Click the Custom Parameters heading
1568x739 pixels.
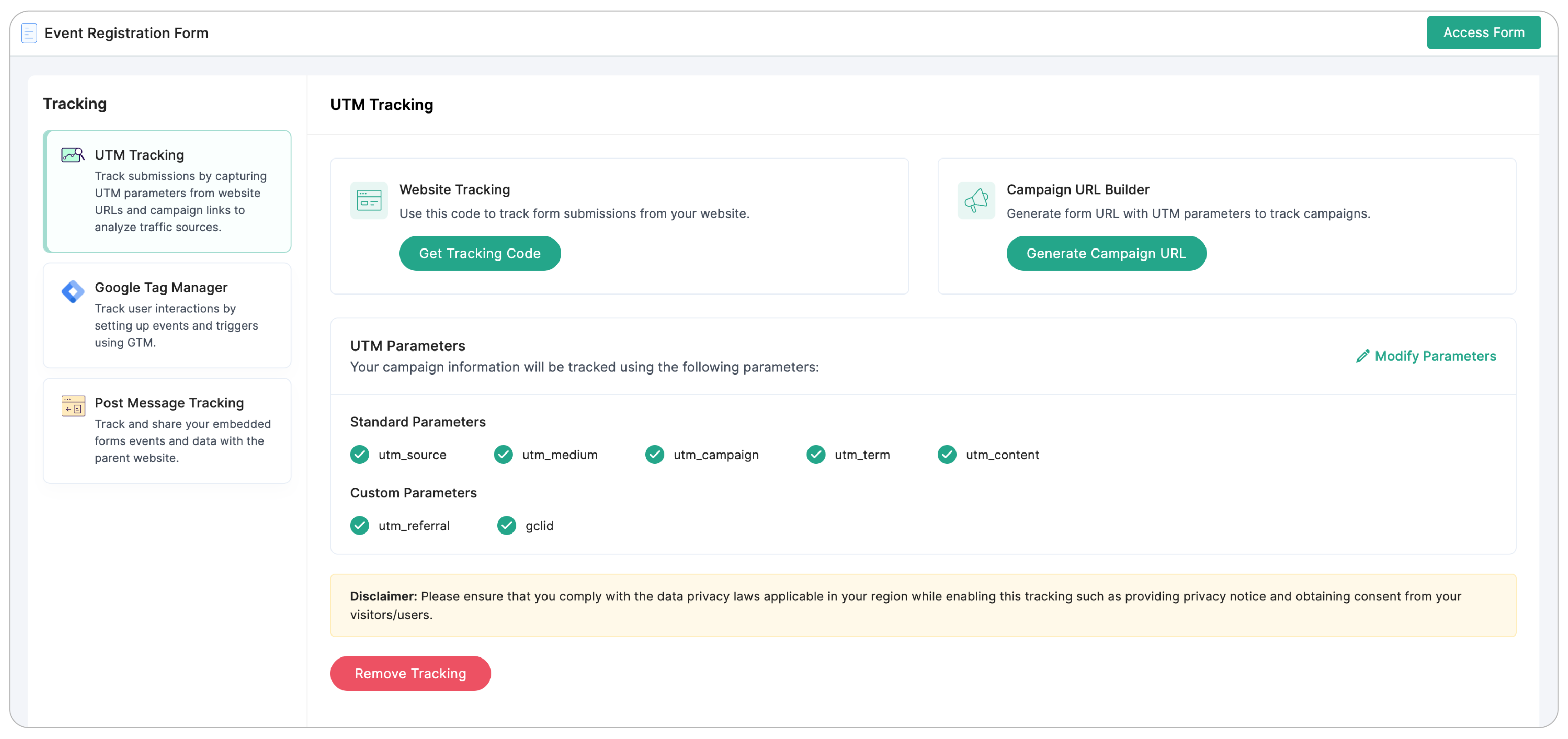click(x=413, y=492)
